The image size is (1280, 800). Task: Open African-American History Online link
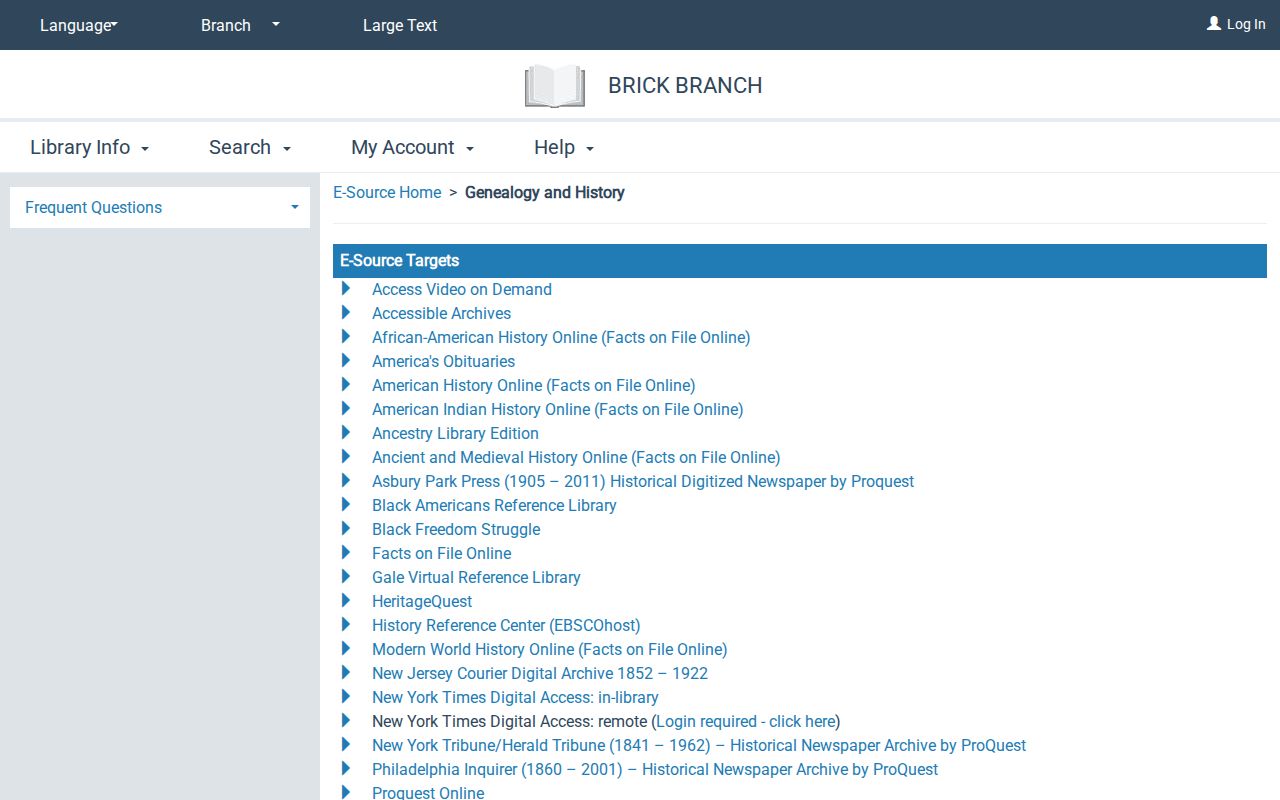coord(561,337)
